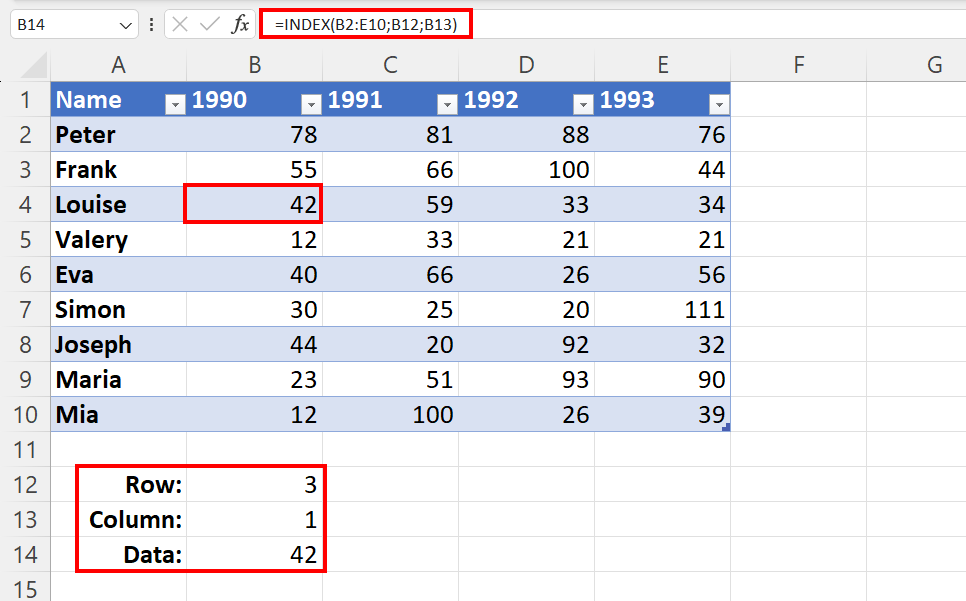Select column D header
This screenshot has width=966, height=601.
coord(526,65)
